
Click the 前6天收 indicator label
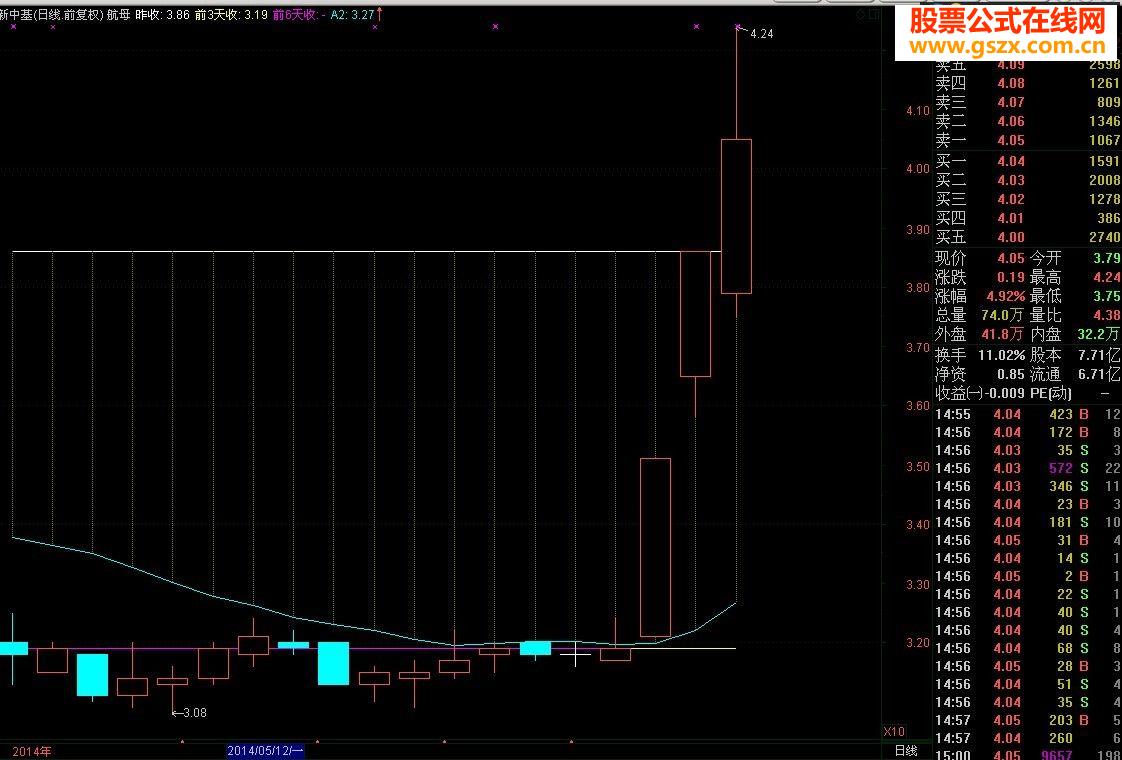tap(294, 14)
